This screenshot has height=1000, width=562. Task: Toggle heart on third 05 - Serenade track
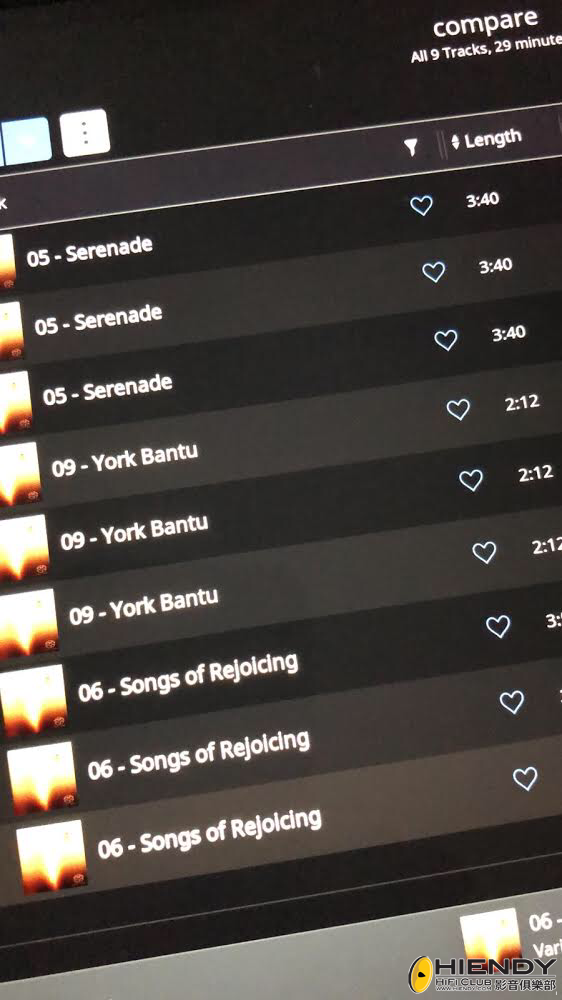pyautogui.click(x=446, y=340)
